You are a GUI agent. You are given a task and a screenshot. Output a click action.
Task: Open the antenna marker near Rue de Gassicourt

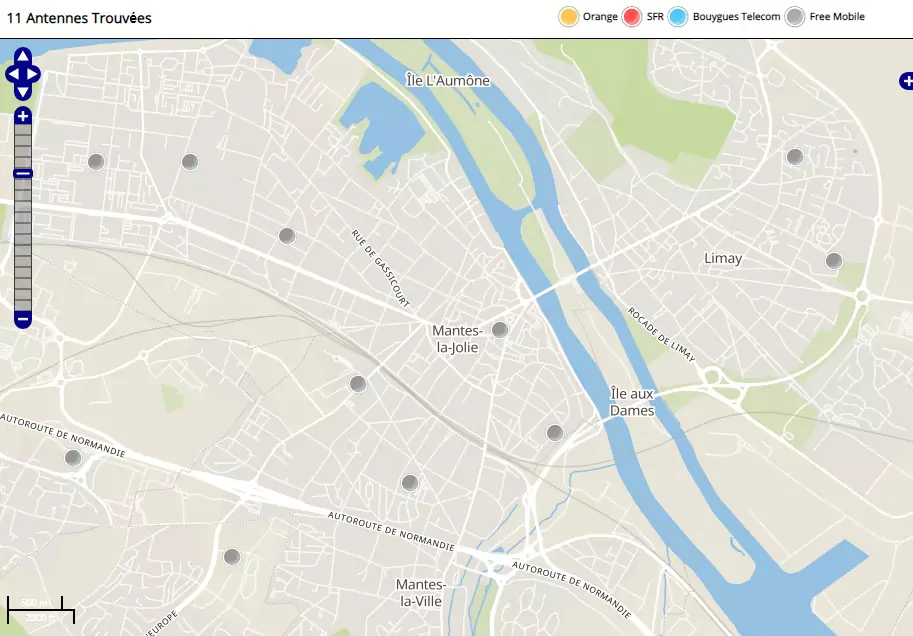click(287, 236)
